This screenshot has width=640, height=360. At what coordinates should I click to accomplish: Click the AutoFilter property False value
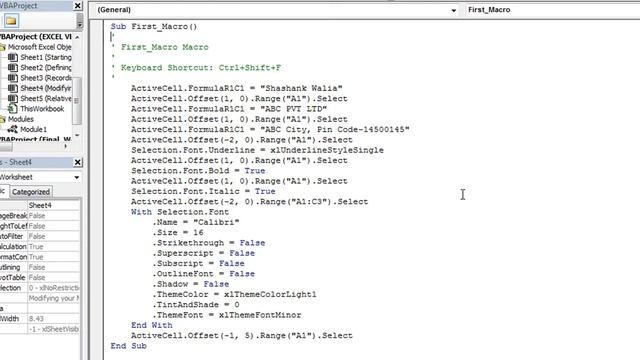53,236
